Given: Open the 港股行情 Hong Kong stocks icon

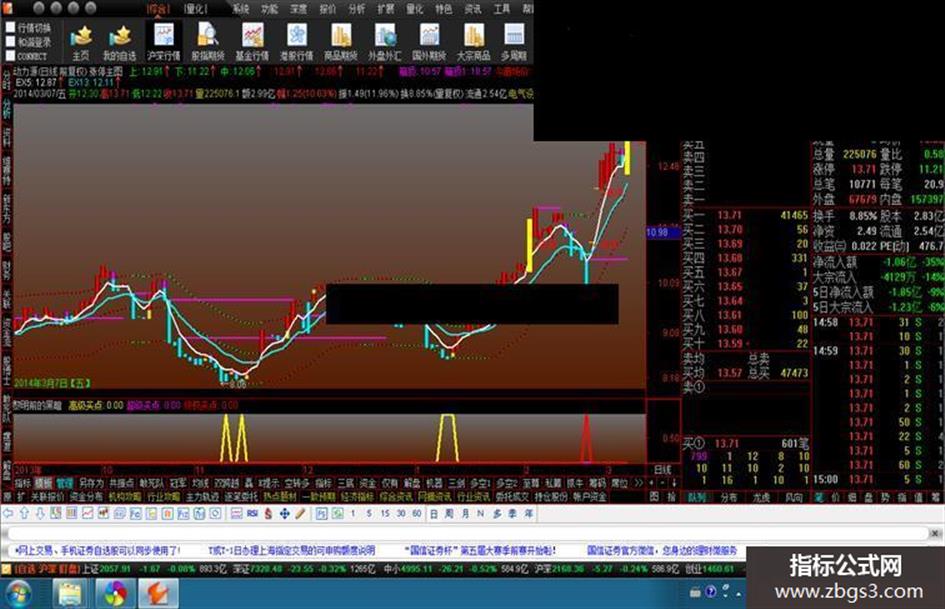Looking at the screenshot, I should (x=297, y=42).
